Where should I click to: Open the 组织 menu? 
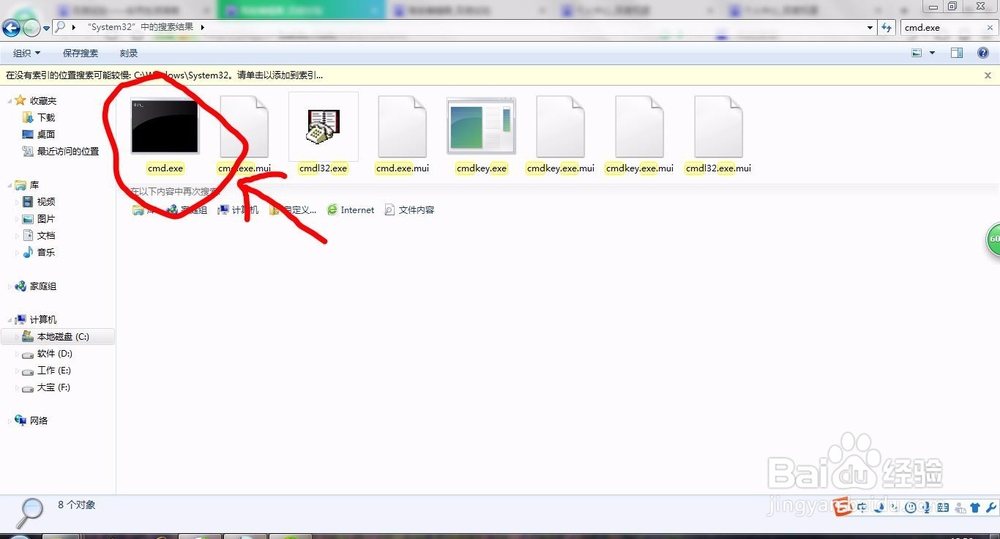pos(26,53)
